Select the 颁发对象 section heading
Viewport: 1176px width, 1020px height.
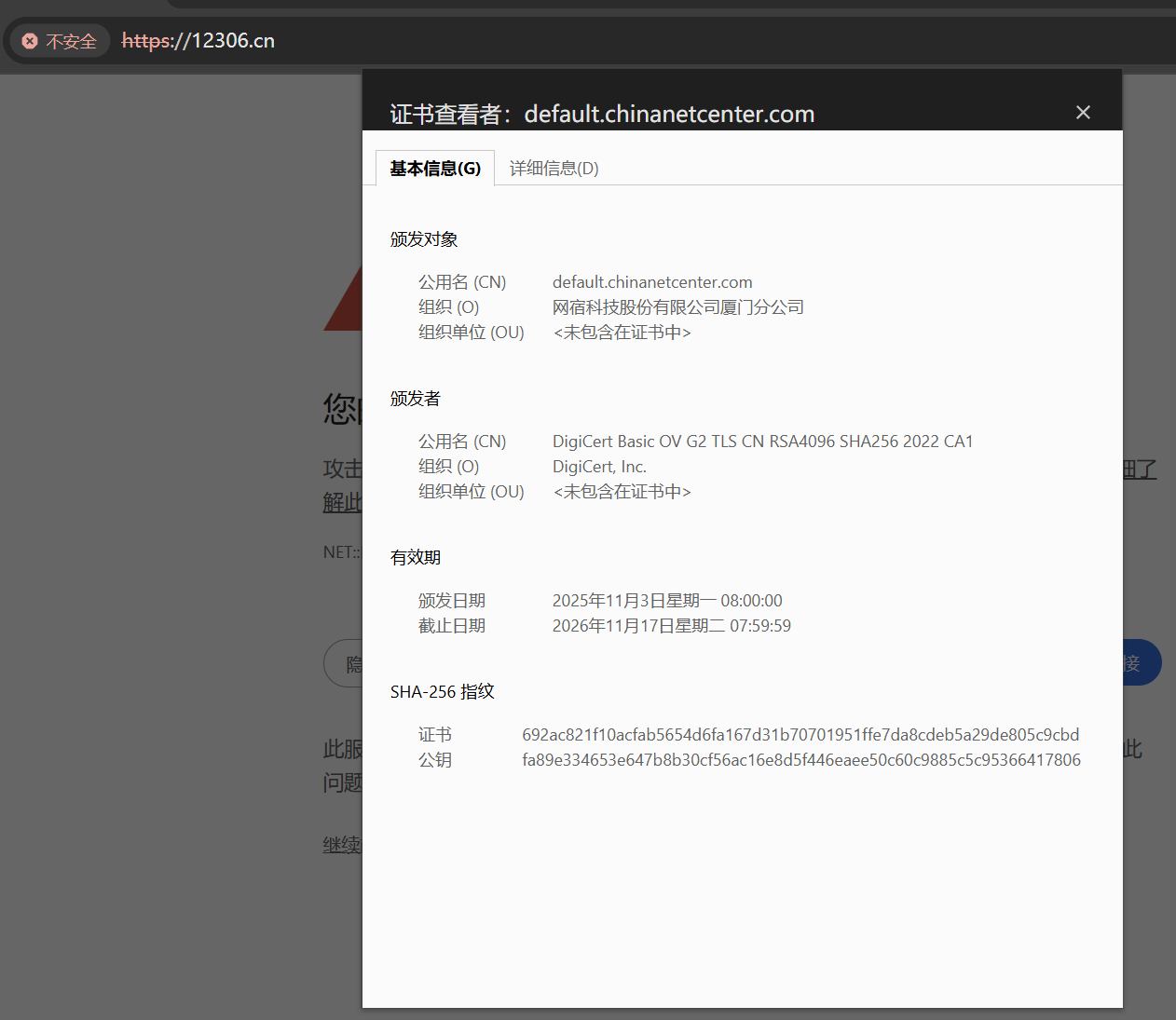424,239
